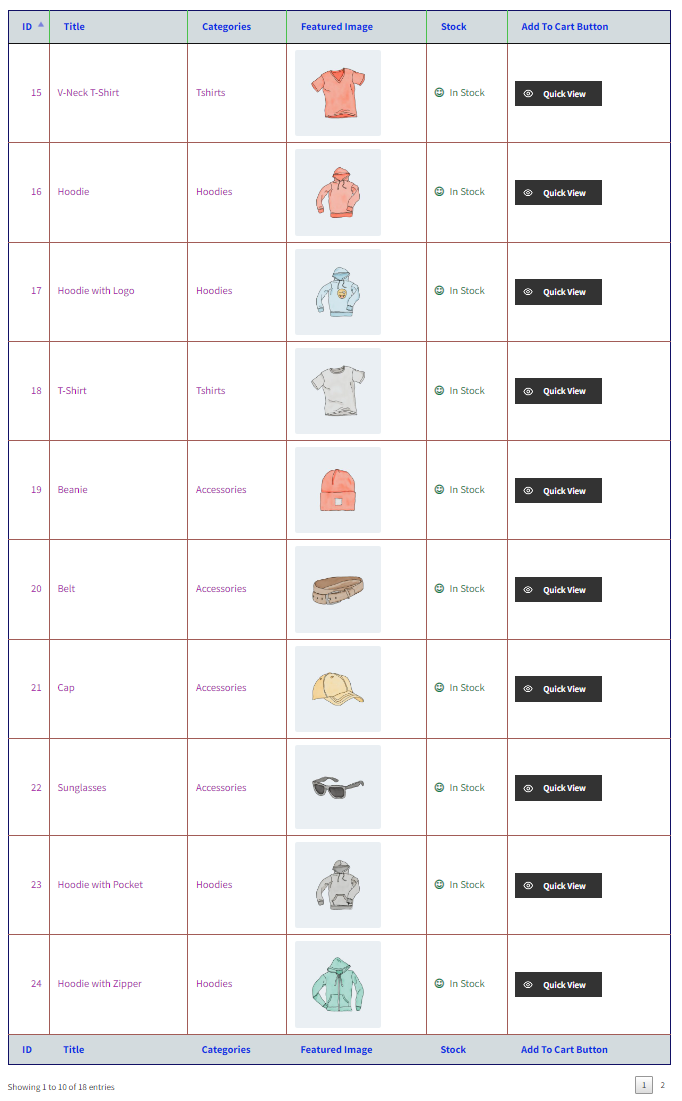The width and height of the screenshot is (682, 1101).
Task: Open the Sunglasses product title link
Action: 82,788
